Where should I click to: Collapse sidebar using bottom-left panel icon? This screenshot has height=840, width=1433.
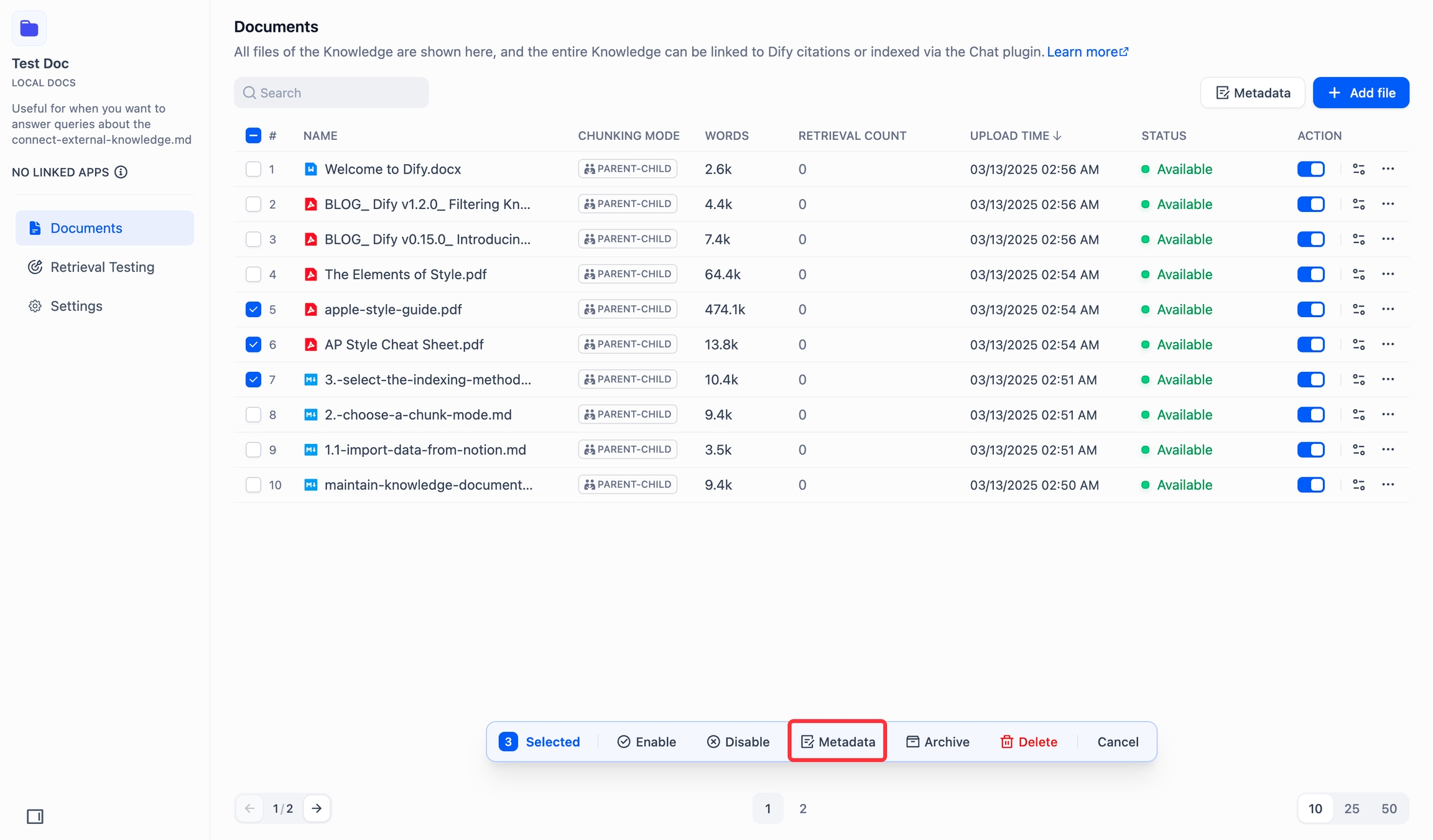35,816
